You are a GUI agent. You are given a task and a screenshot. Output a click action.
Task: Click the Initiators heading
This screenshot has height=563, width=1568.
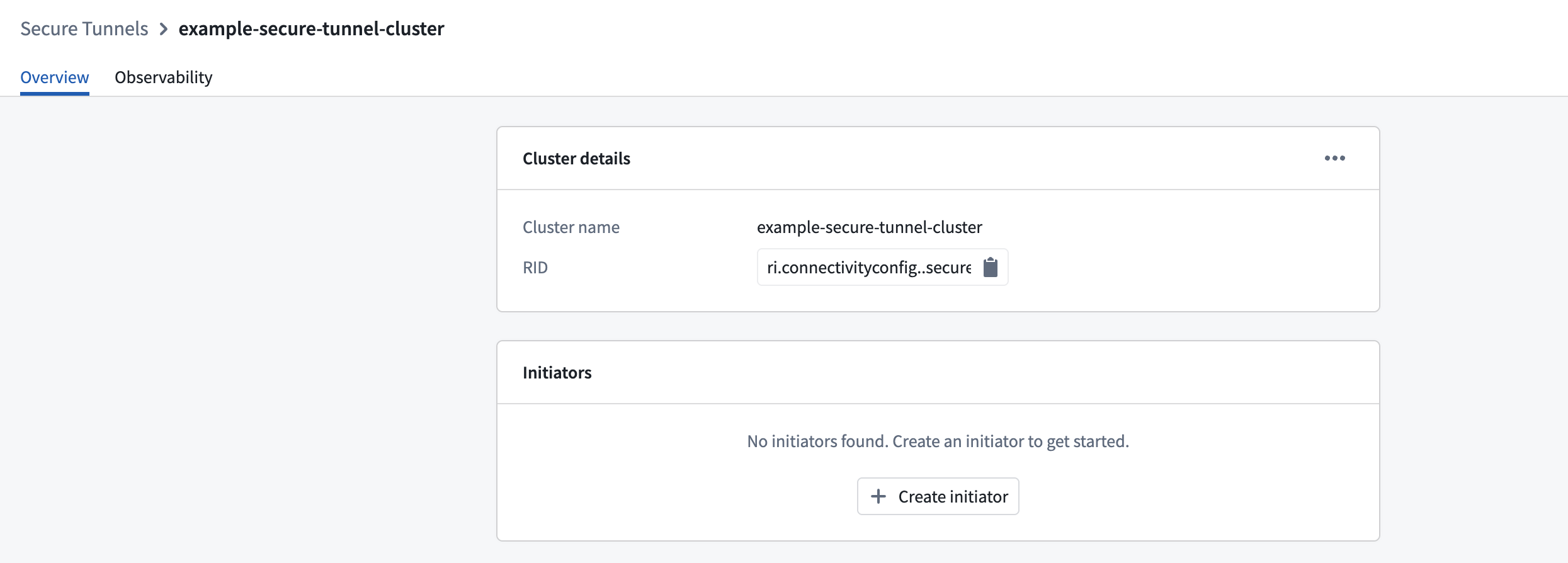point(557,373)
